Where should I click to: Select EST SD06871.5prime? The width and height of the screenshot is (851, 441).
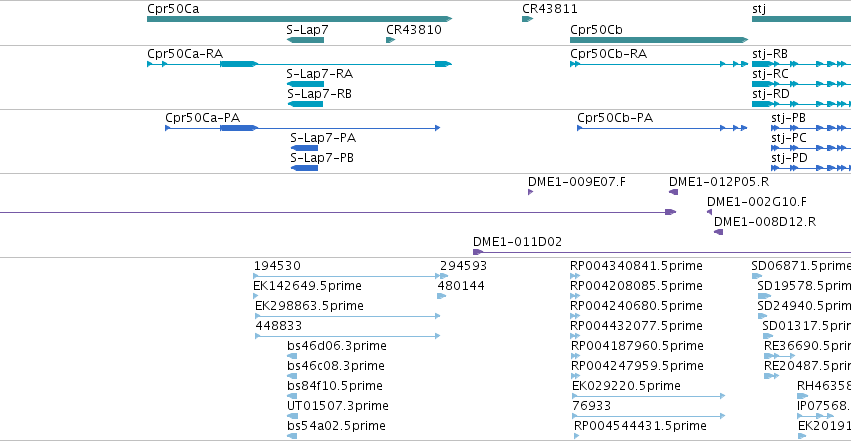[x=757, y=276]
